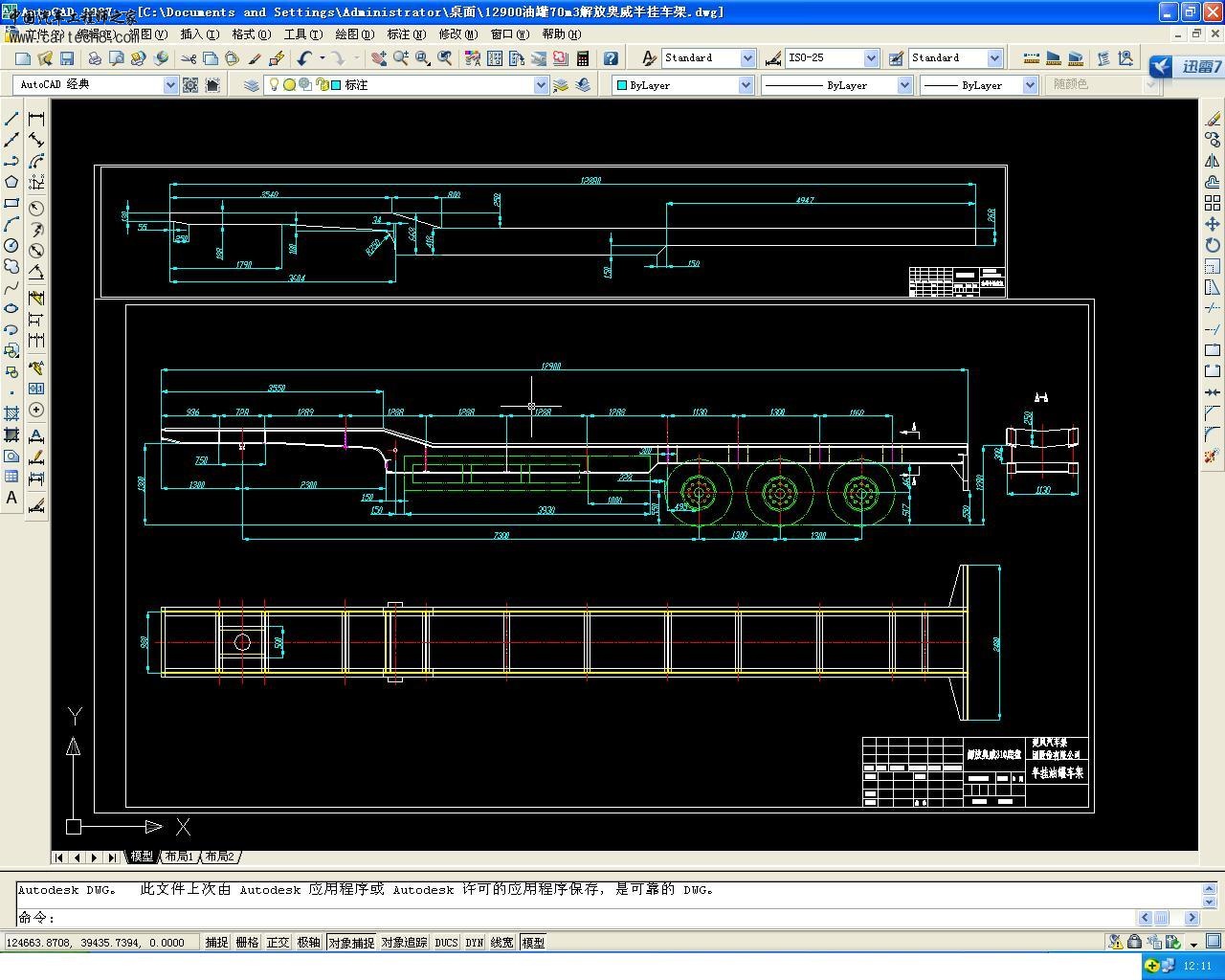Open the ByLayer linetype dropdown
Screen dimensions: 1225x980
904,85
